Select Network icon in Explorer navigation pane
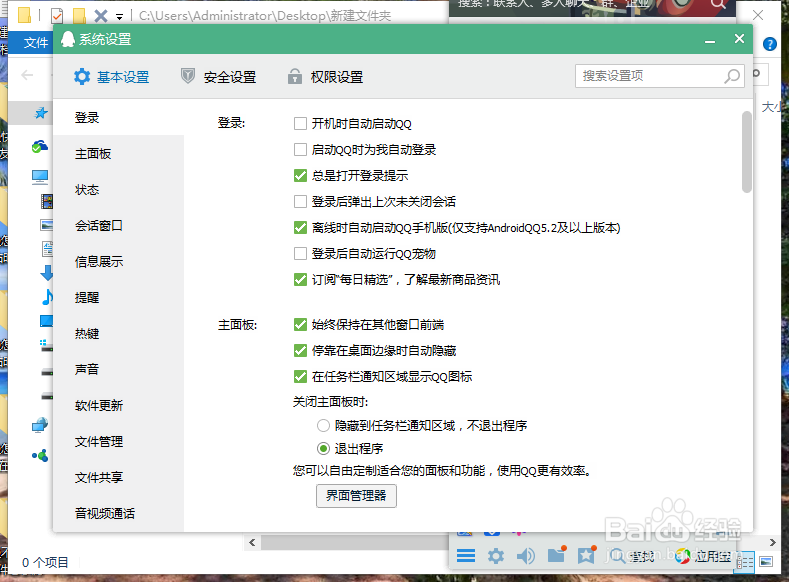The image size is (789, 582). 40,426
